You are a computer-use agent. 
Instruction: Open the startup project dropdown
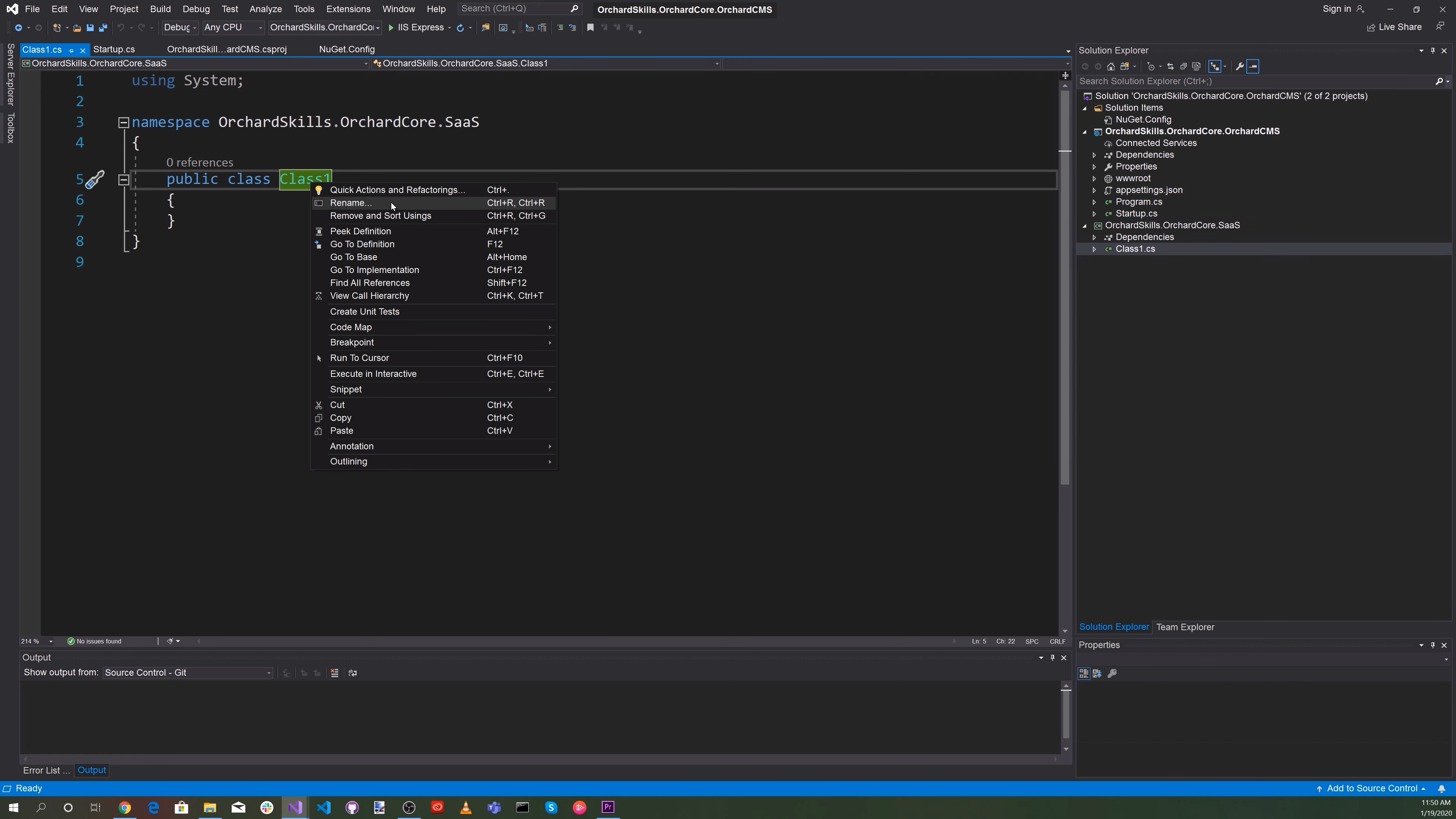coord(325,28)
